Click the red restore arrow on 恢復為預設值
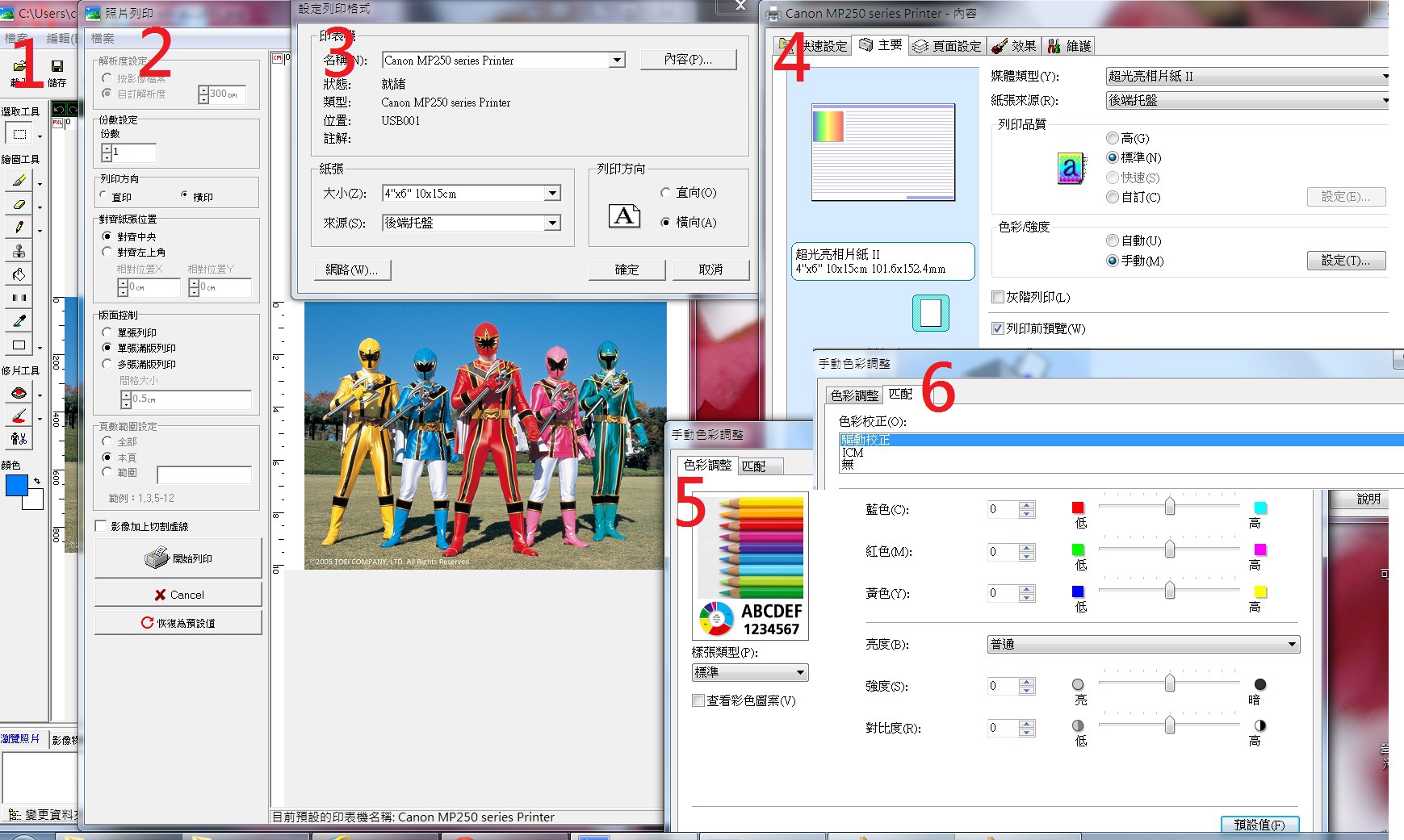 click(x=147, y=623)
